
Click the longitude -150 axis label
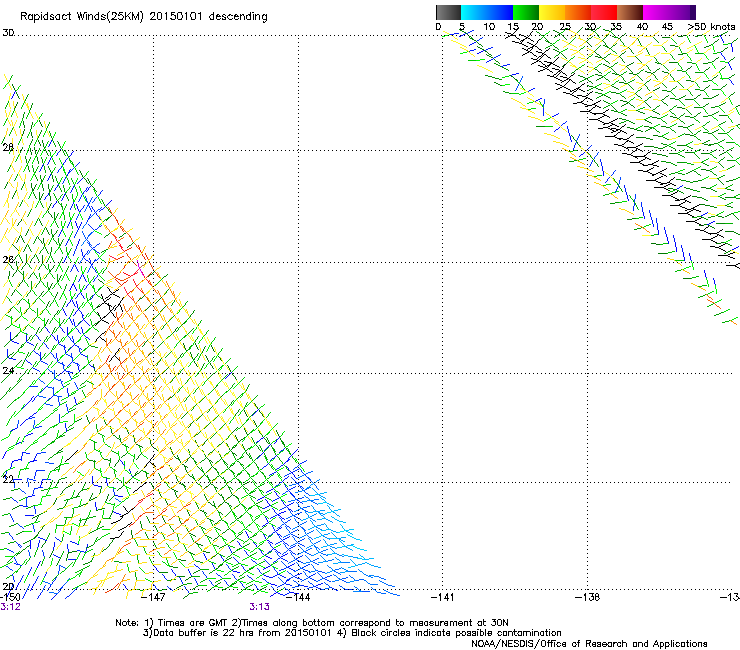(9, 597)
